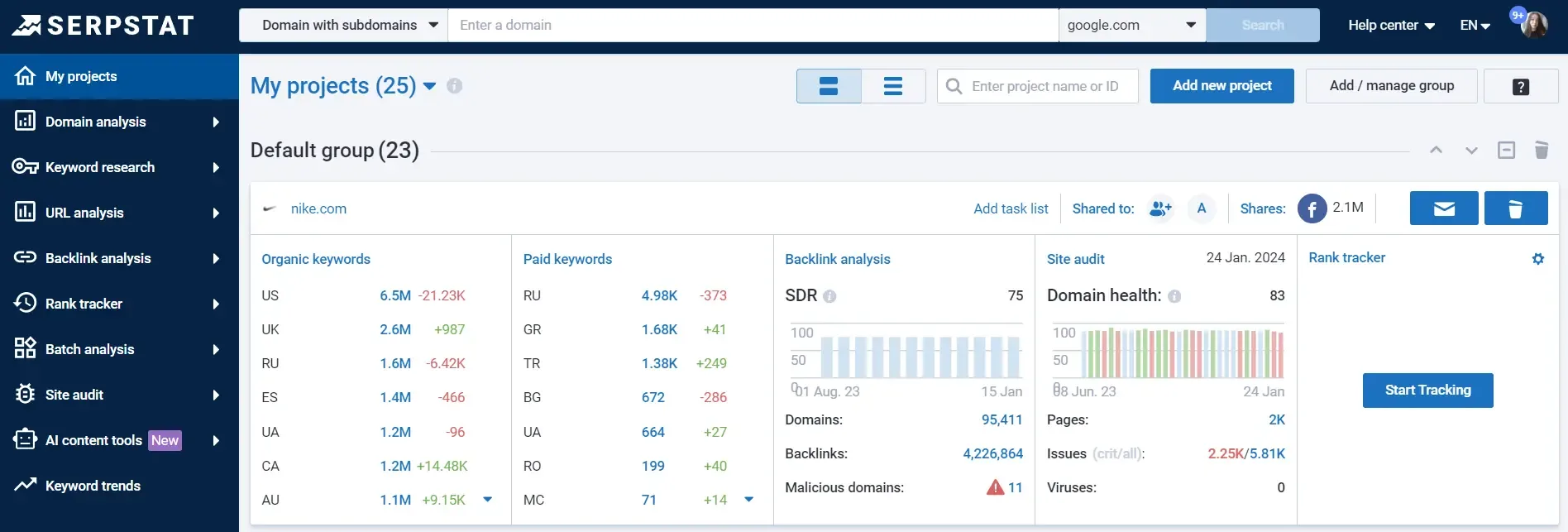This screenshot has height=532, width=1568.
Task: Open Paid keywords report
Action: click(567, 259)
